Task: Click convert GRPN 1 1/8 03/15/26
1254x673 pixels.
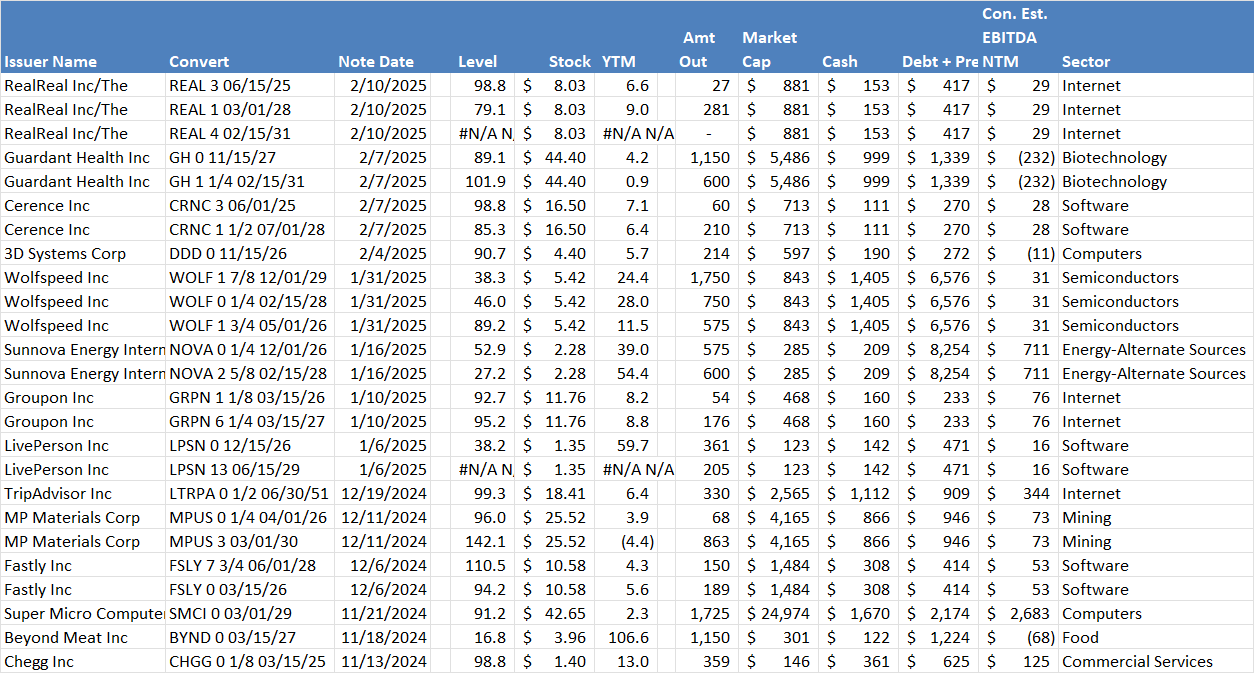Action: click(245, 398)
